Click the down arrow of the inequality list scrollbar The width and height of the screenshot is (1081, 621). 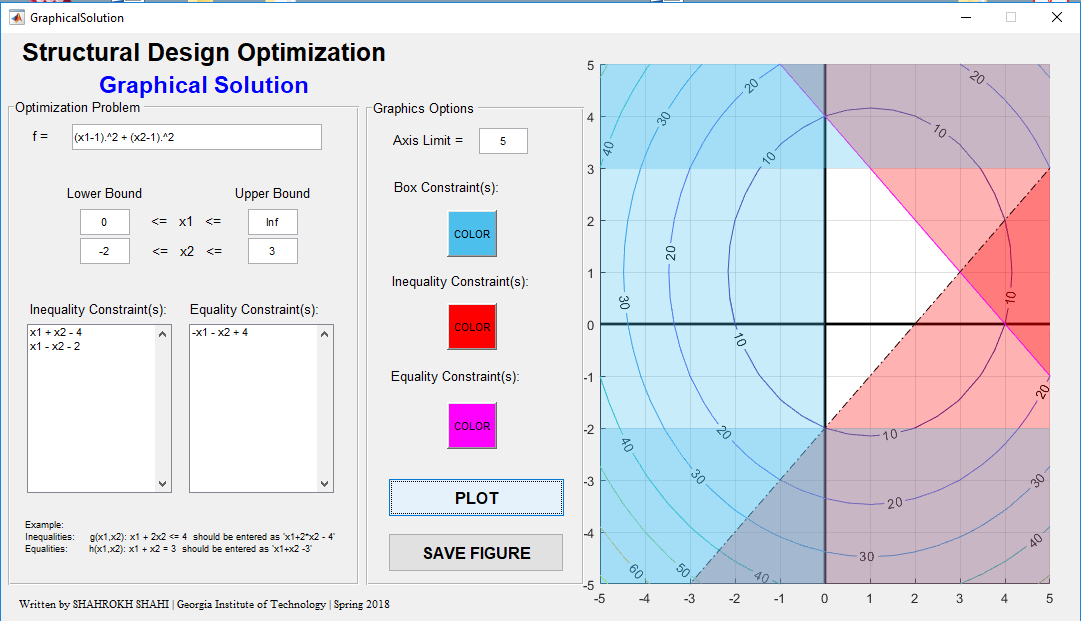click(163, 483)
